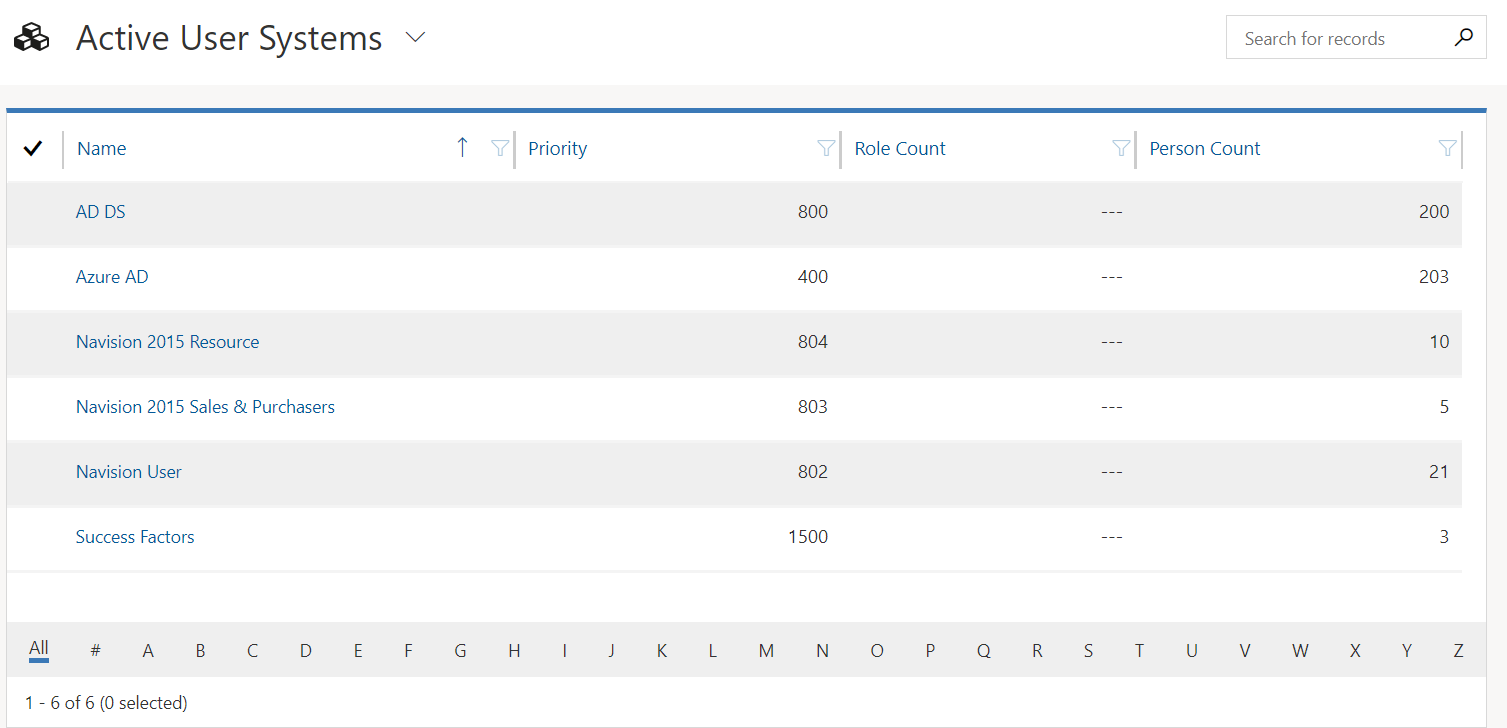Filter records by letter S
This screenshot has height=728, width=1507.
tap(1088, 651)
